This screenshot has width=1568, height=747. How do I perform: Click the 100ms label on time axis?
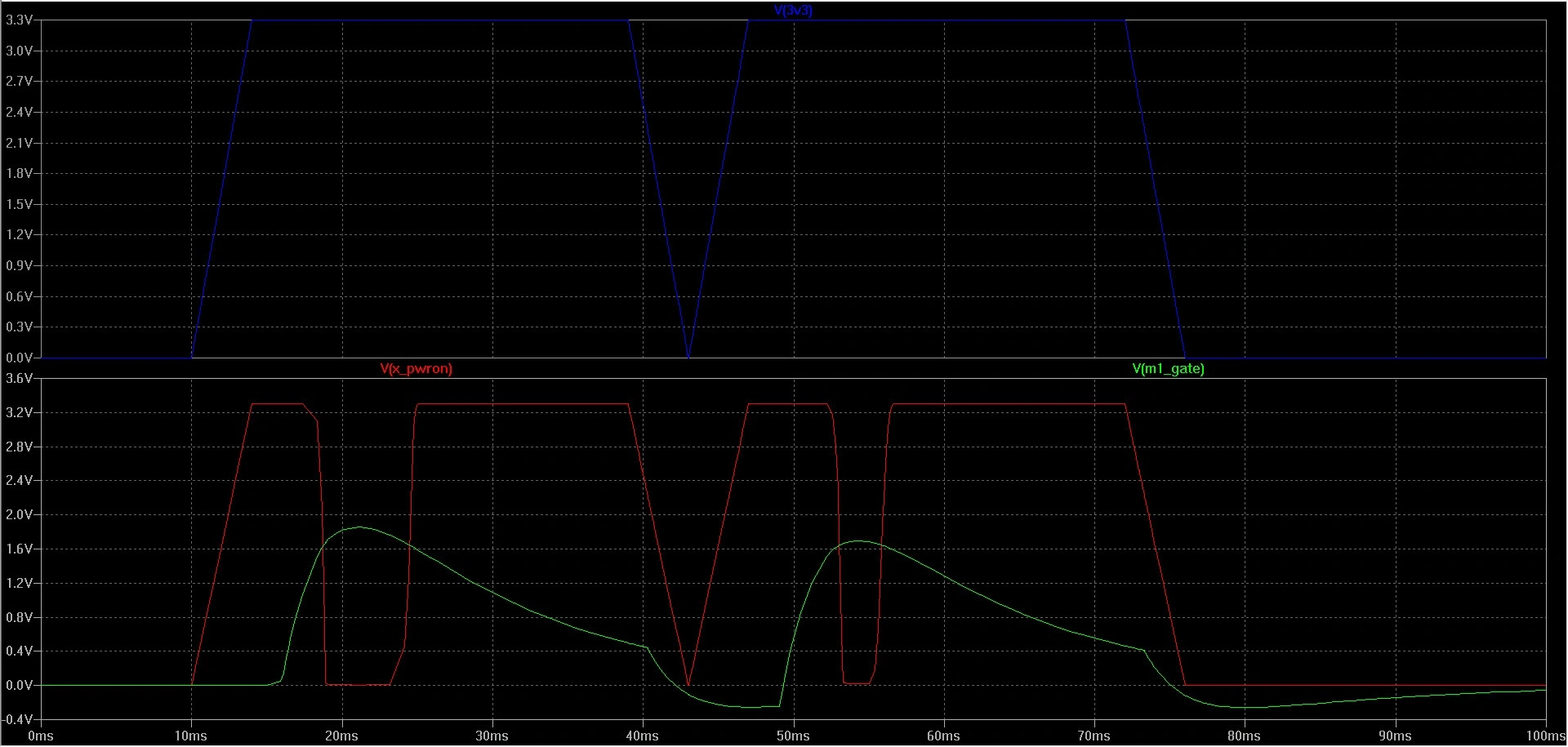tap(1543, 736)
